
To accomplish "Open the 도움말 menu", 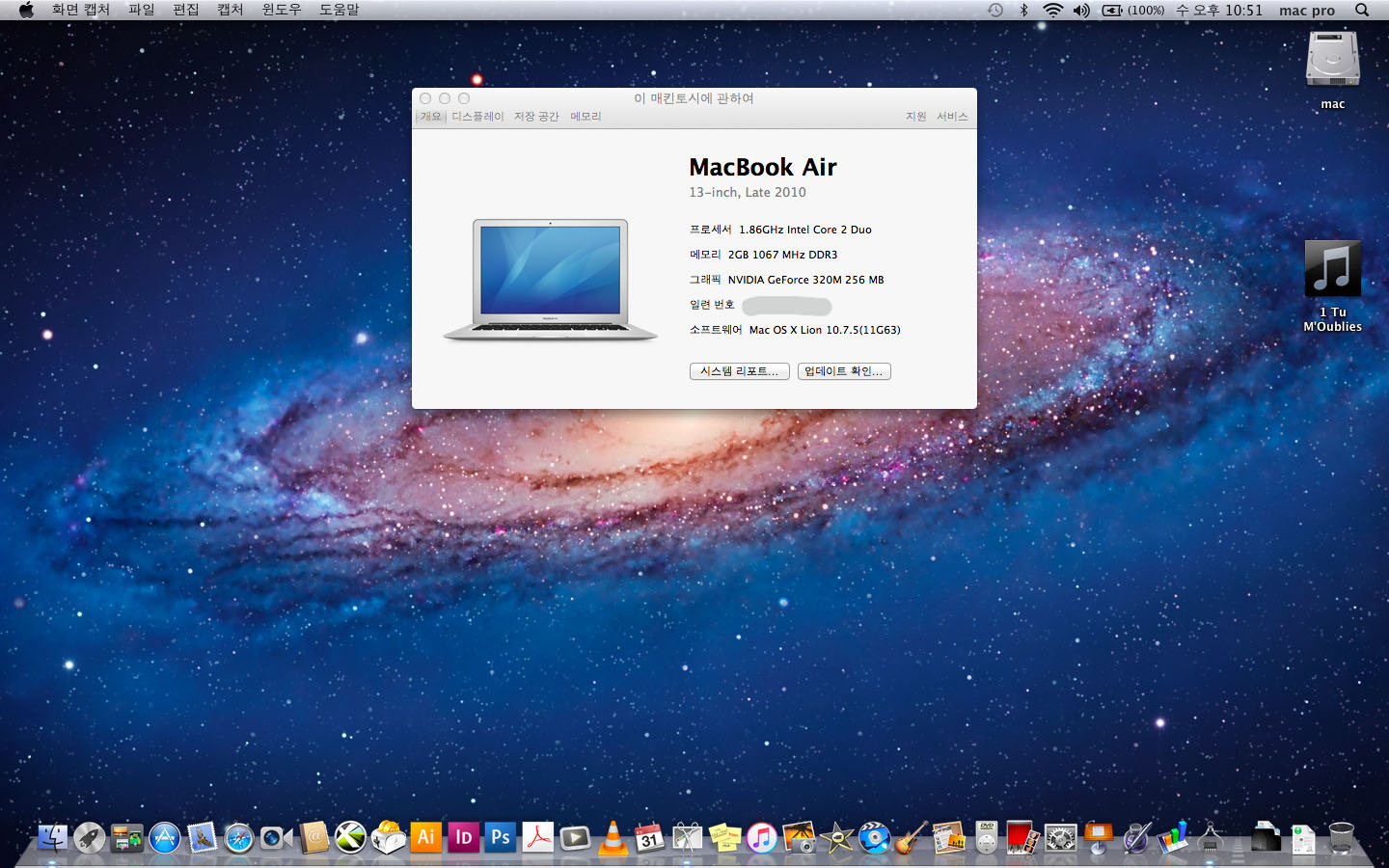I will [340, 10].
